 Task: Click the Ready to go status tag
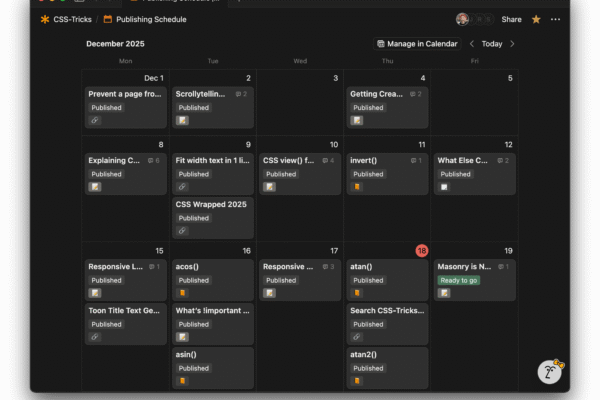[458, 280]
